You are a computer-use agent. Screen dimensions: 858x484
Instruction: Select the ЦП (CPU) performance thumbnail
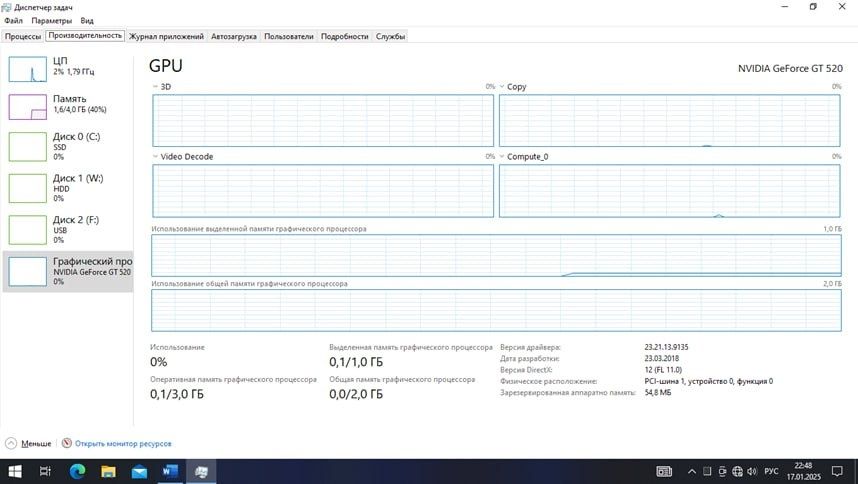(68, 68)
